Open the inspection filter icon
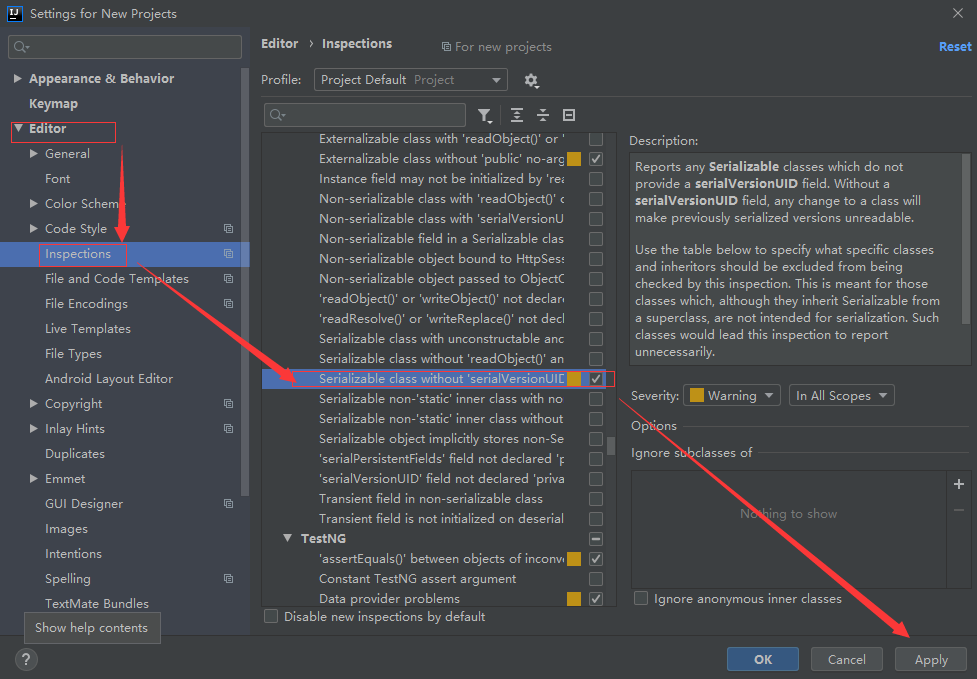 [x=486, y=114]
